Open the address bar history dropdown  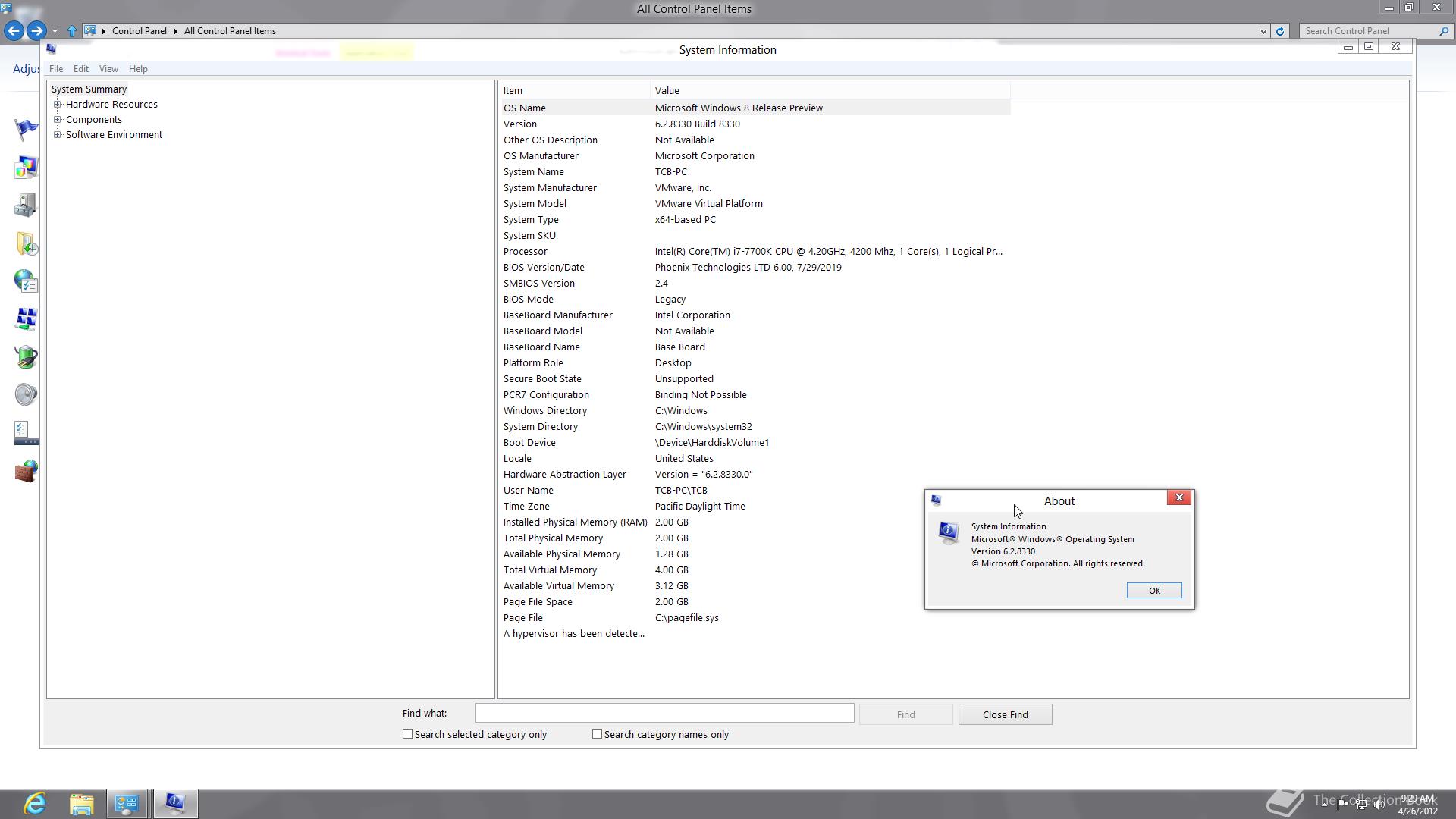click(x=1263, y=31)
